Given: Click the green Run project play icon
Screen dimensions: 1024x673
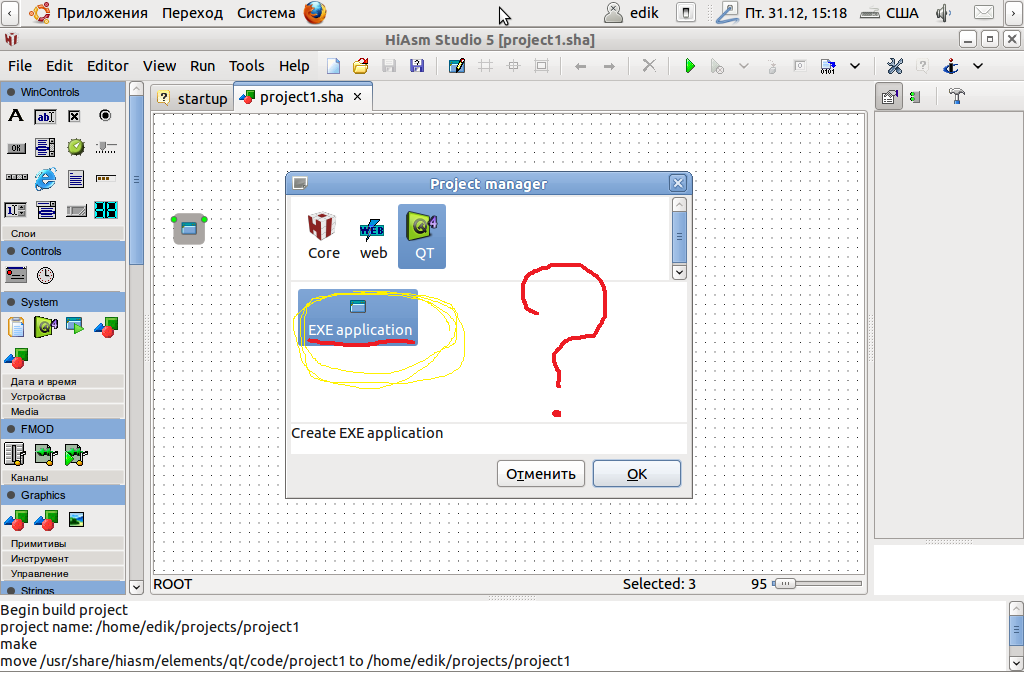Looking at the screenshot, I should pyautogui.click(x=689, y=66).
